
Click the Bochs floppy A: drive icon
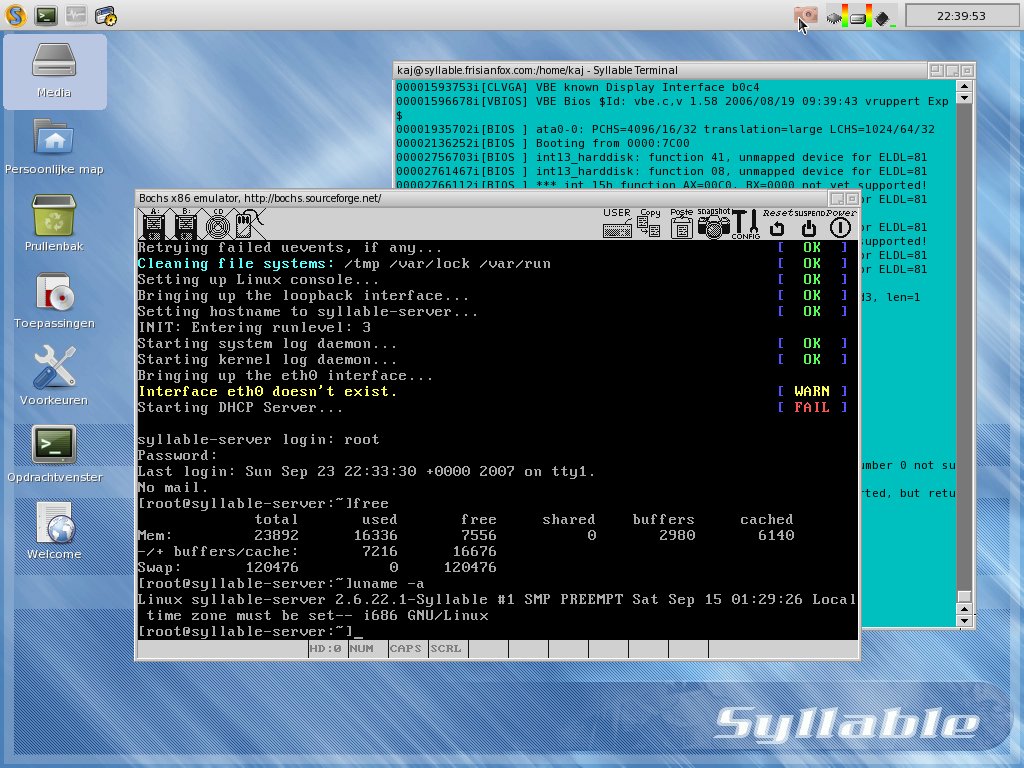[155, 224]
